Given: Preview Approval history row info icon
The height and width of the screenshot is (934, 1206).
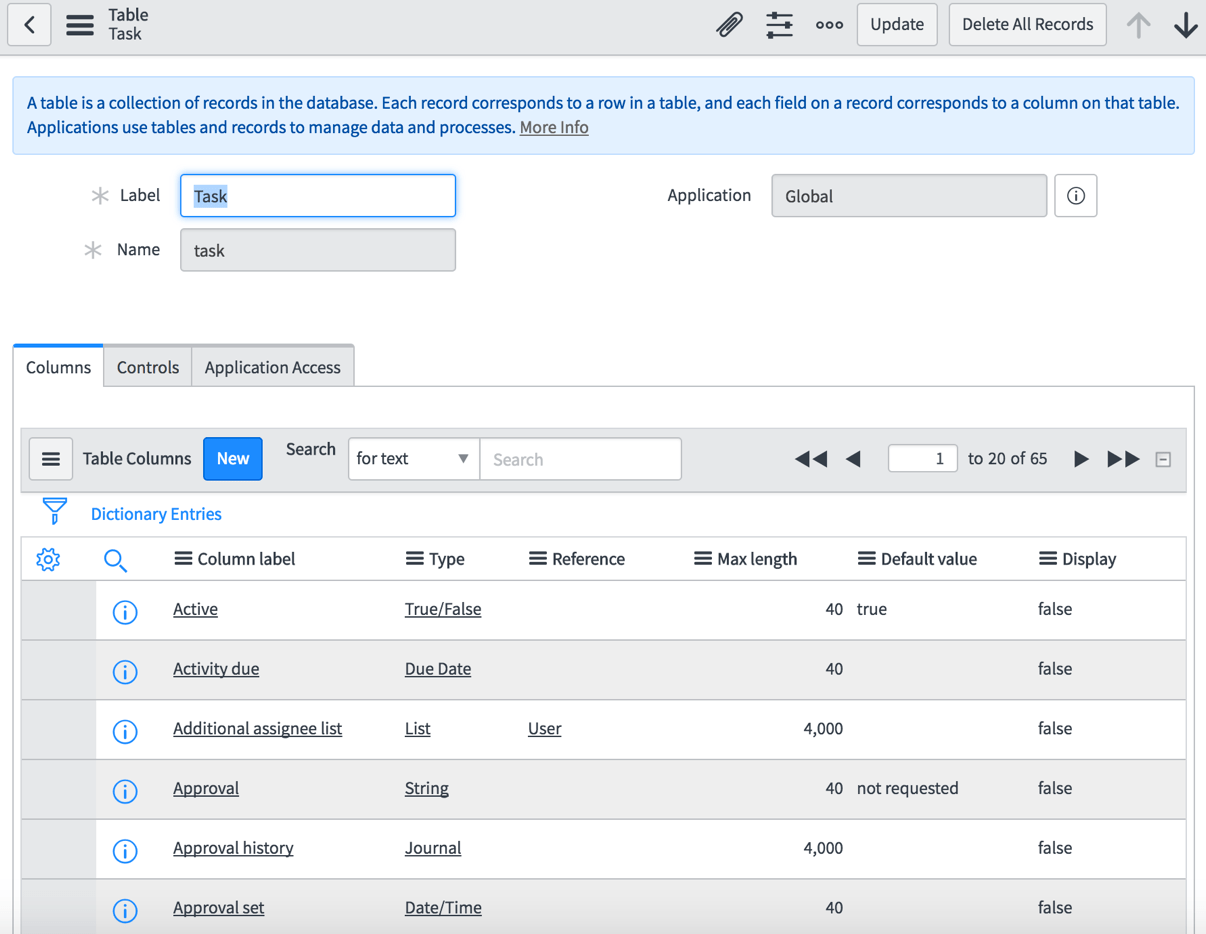Looking at the screenshot, I should (x=125, y=851).
